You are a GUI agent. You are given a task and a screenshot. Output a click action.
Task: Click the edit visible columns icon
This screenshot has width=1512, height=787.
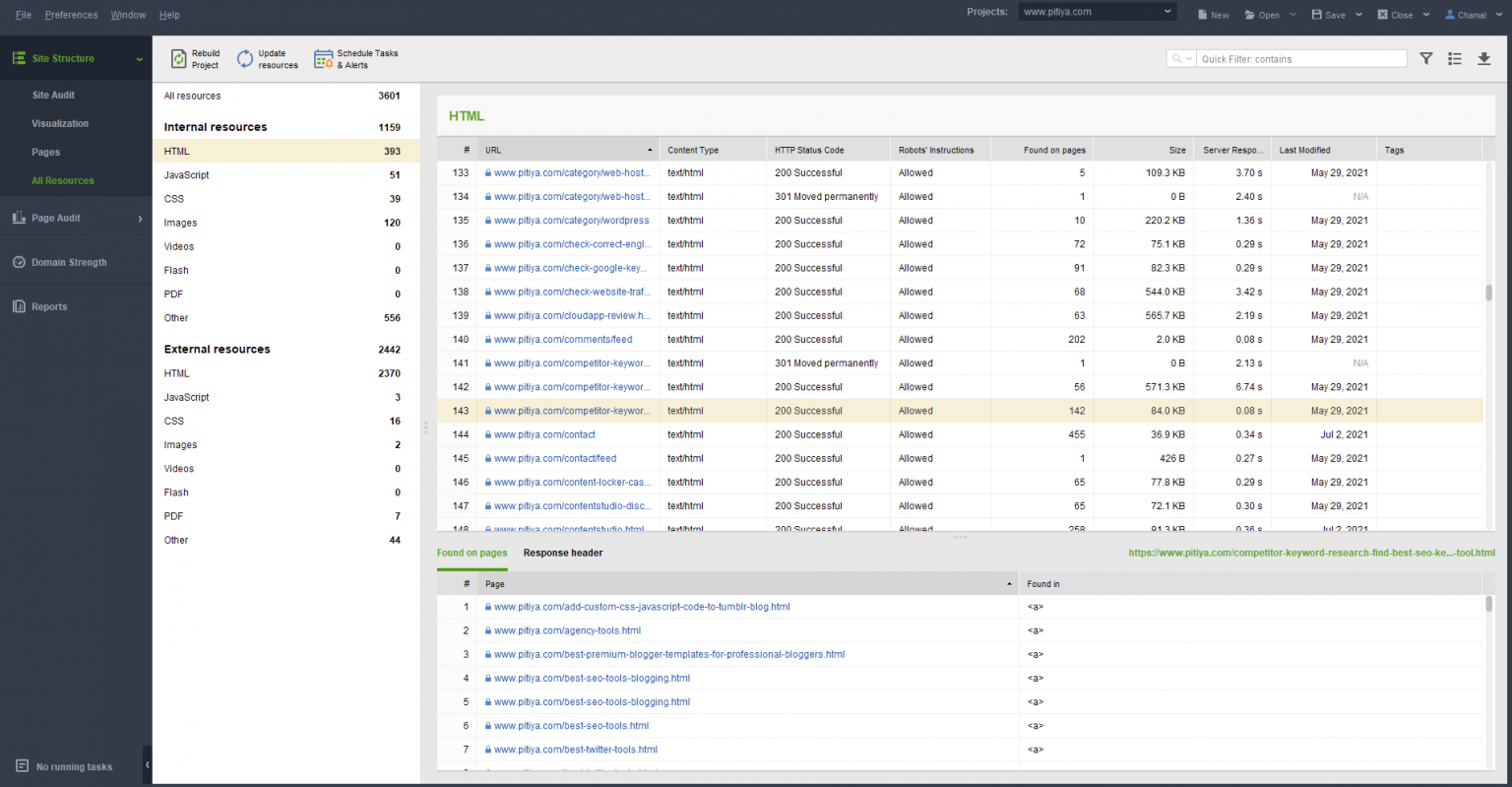pos(1455,58)
